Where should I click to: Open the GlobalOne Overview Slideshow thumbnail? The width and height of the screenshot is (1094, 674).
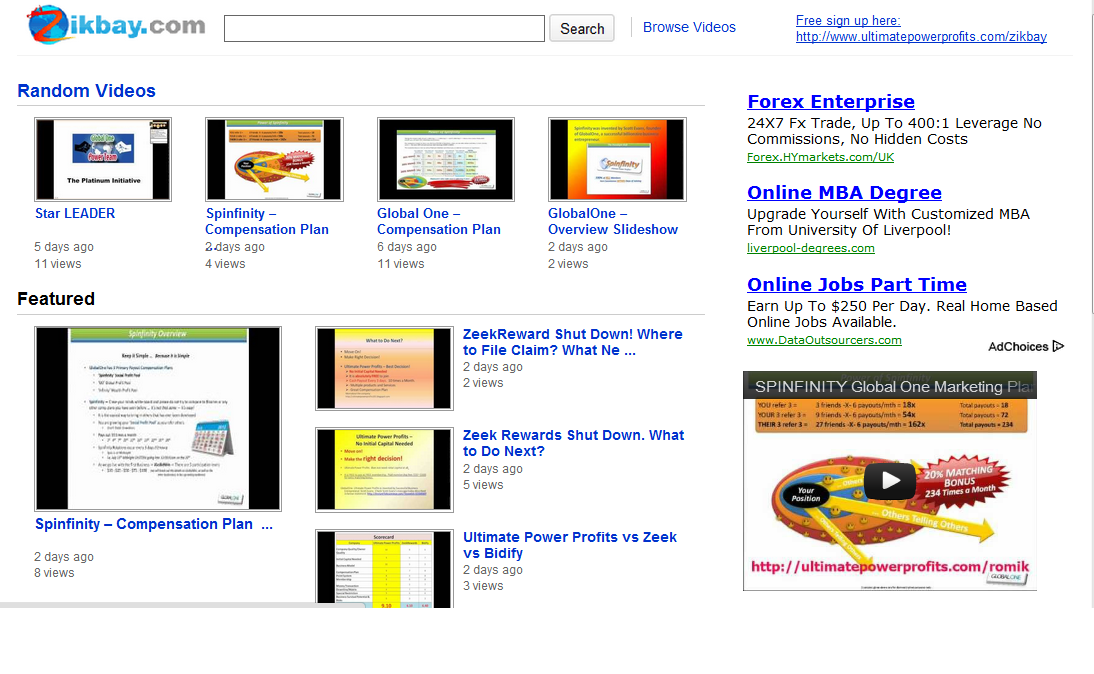[x=617, y=159]
